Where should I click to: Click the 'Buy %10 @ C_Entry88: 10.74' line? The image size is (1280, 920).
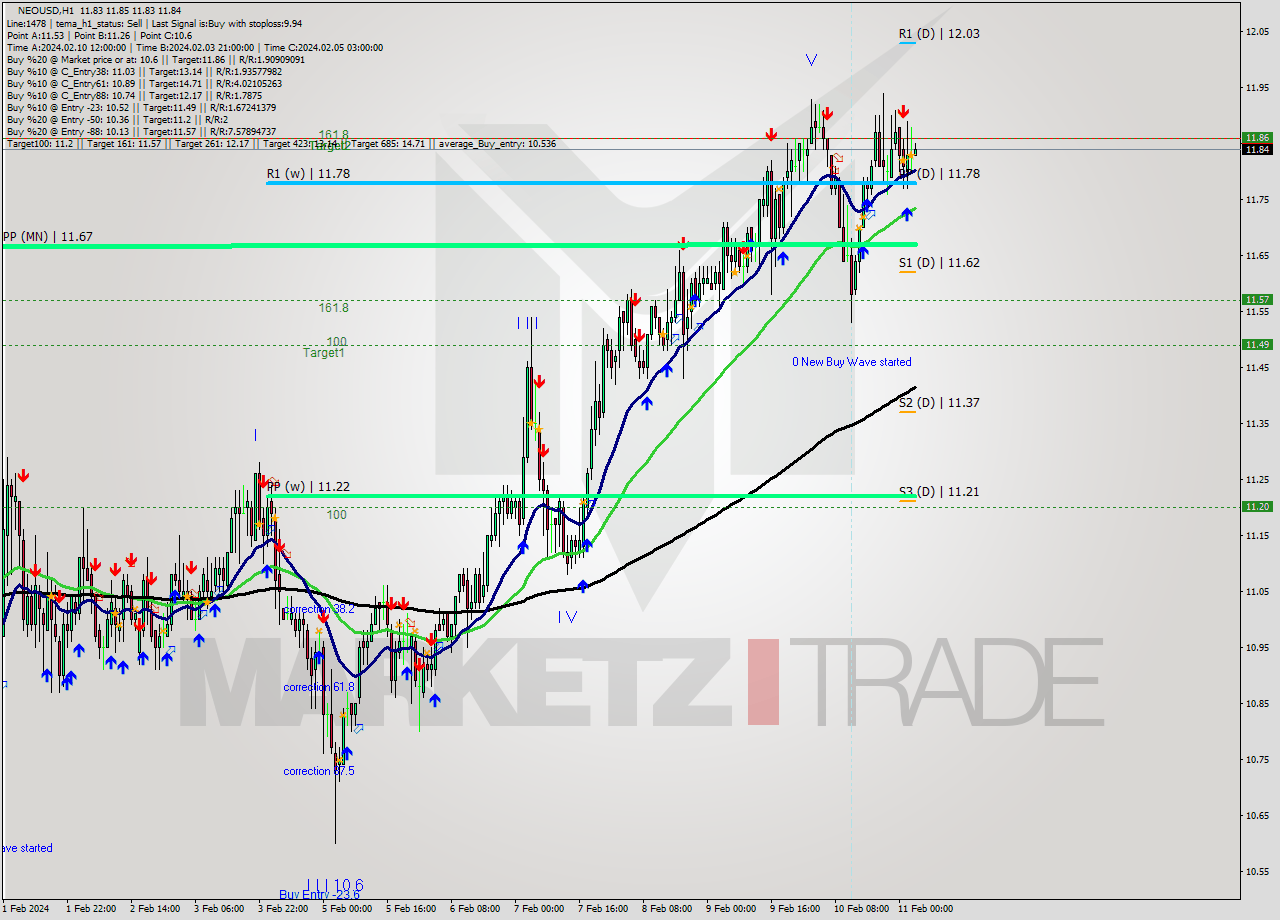[x=134, y=95]
